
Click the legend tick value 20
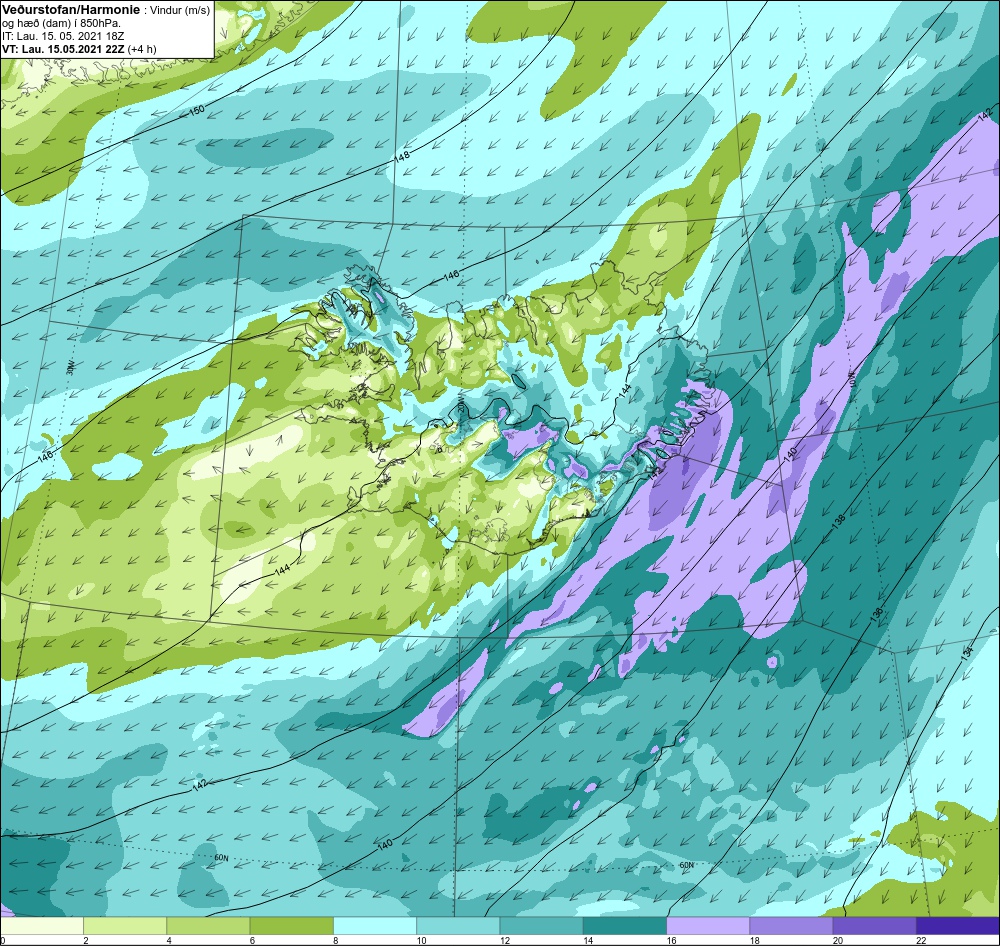pos(837,940)
